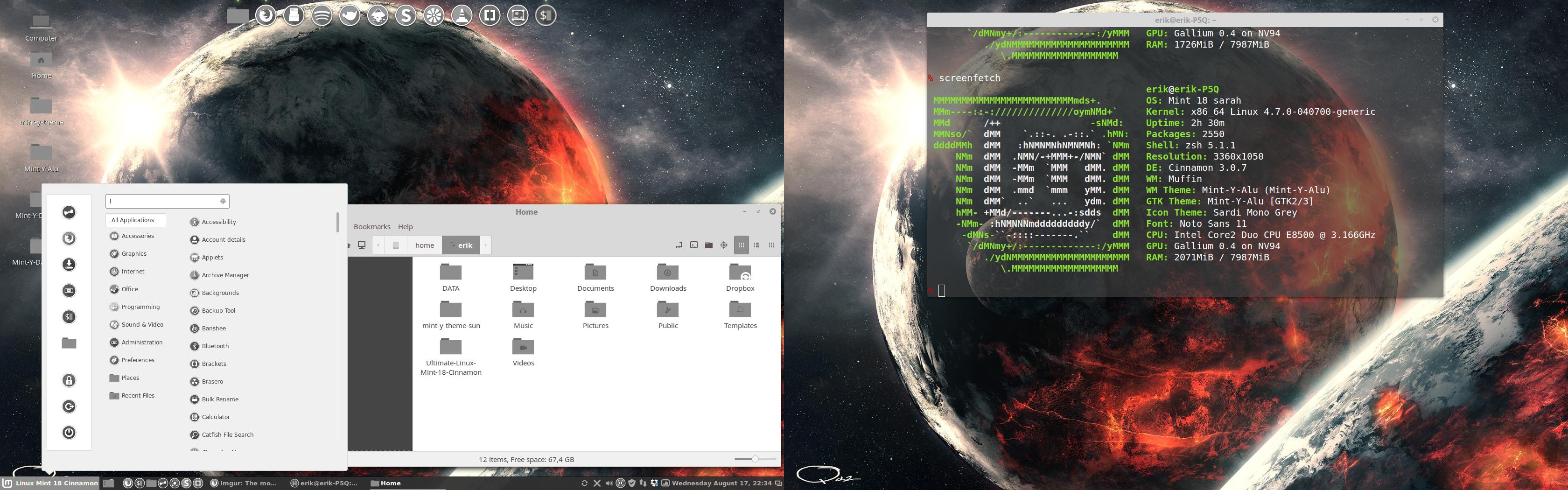Launch VLC media player from the dock

tap(462, 15)
